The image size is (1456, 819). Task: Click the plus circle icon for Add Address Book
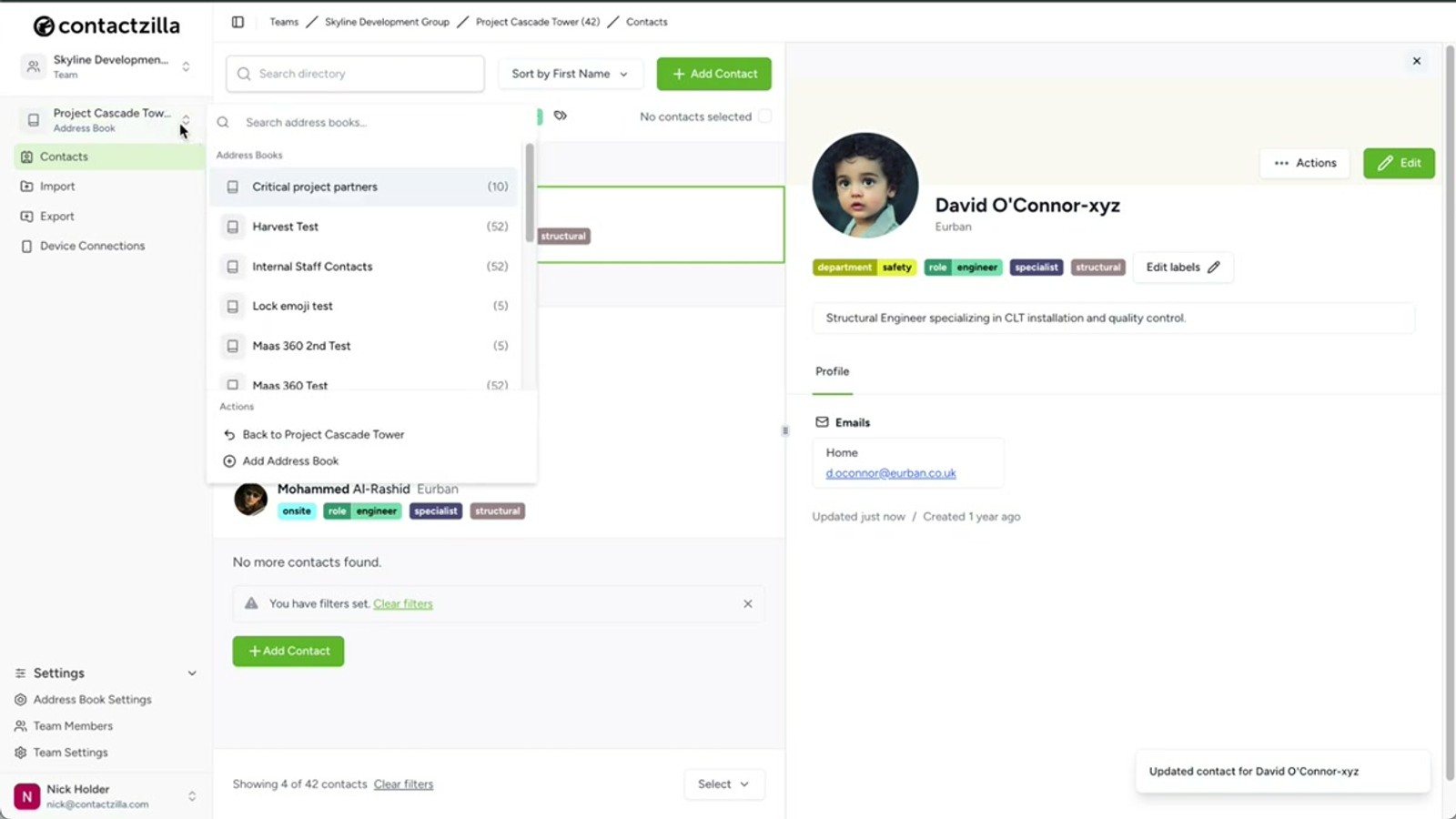(229, 461)
